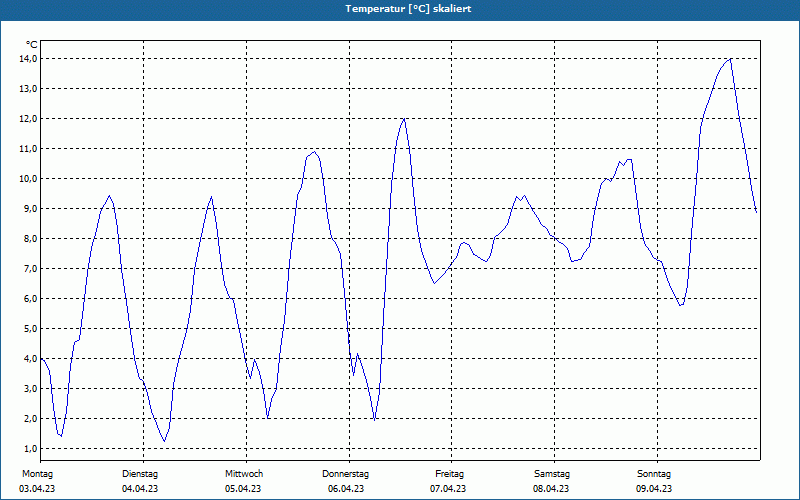800x500 pixels.
Task: Click the date '07.04.23'
Action: click(448, 489)
